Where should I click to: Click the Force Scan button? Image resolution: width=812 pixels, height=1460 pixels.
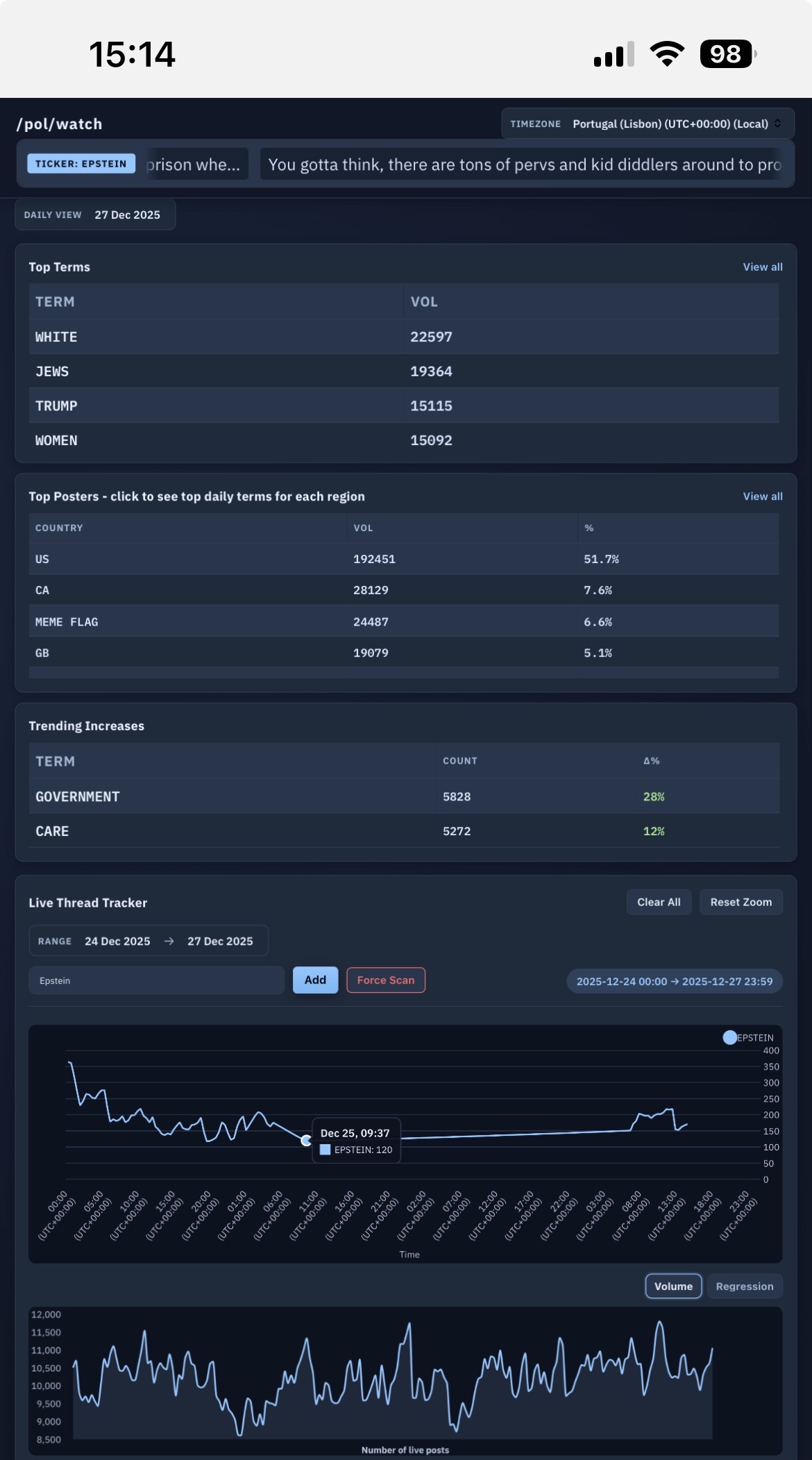point(386,980)
